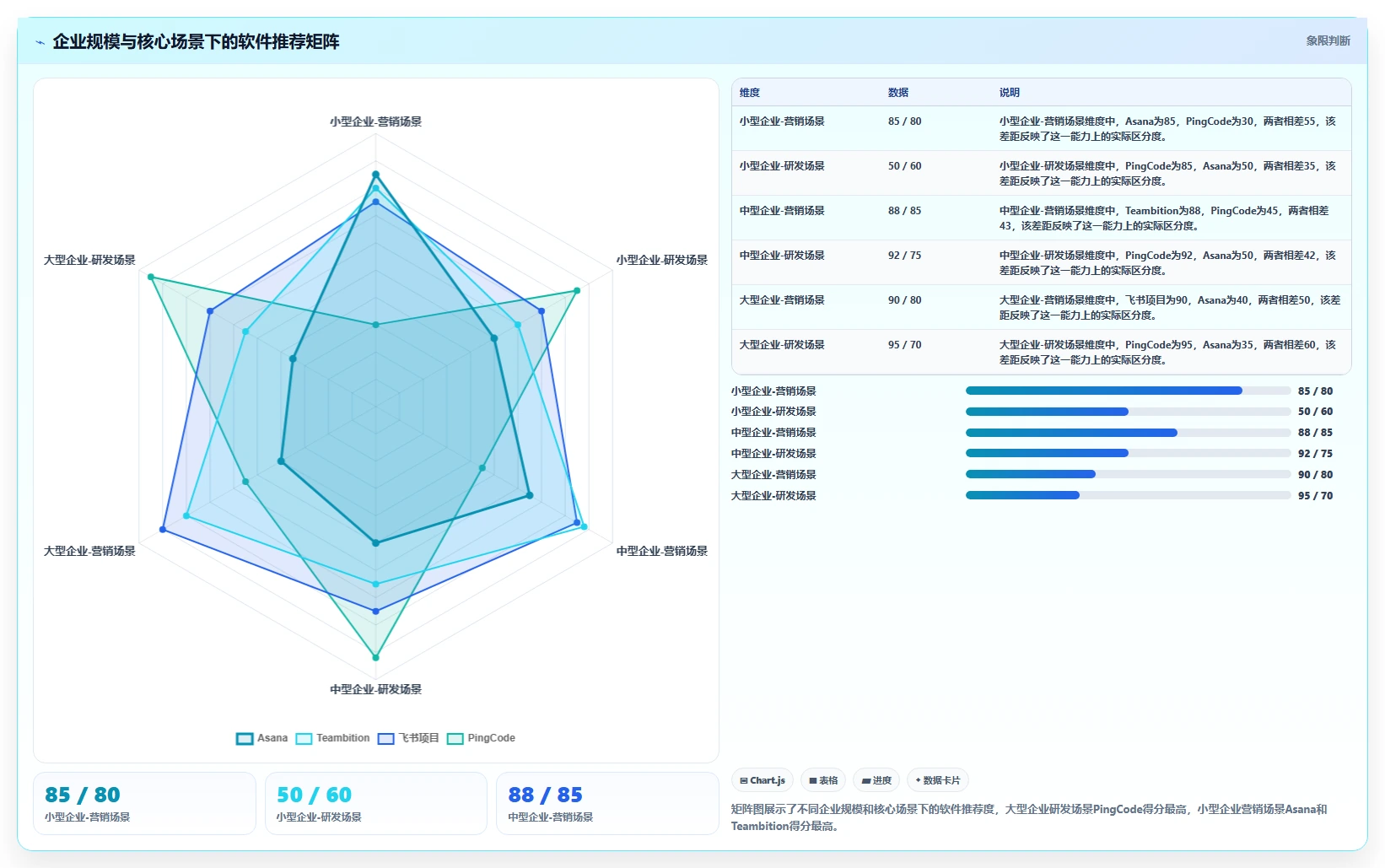Viewport: 1385px width, 868px height.
Task: Click the description mentioning 飞书项目为90
Action: tap(1170, 307)
